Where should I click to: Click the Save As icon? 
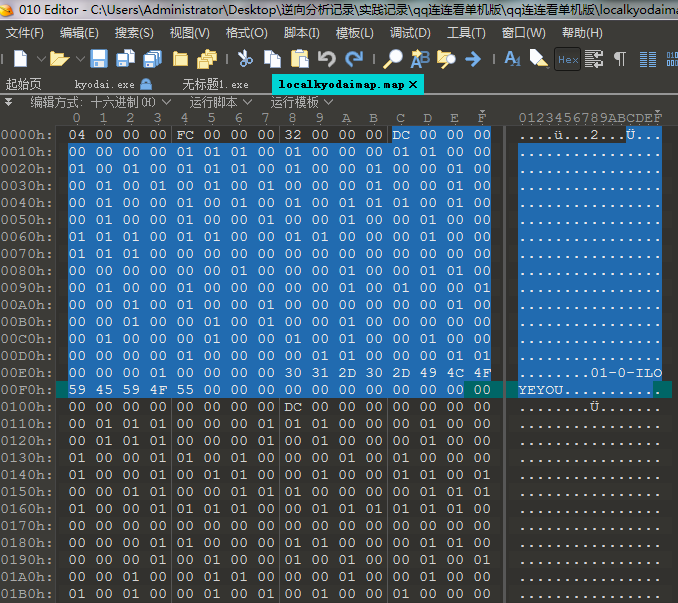click(125, 59)
